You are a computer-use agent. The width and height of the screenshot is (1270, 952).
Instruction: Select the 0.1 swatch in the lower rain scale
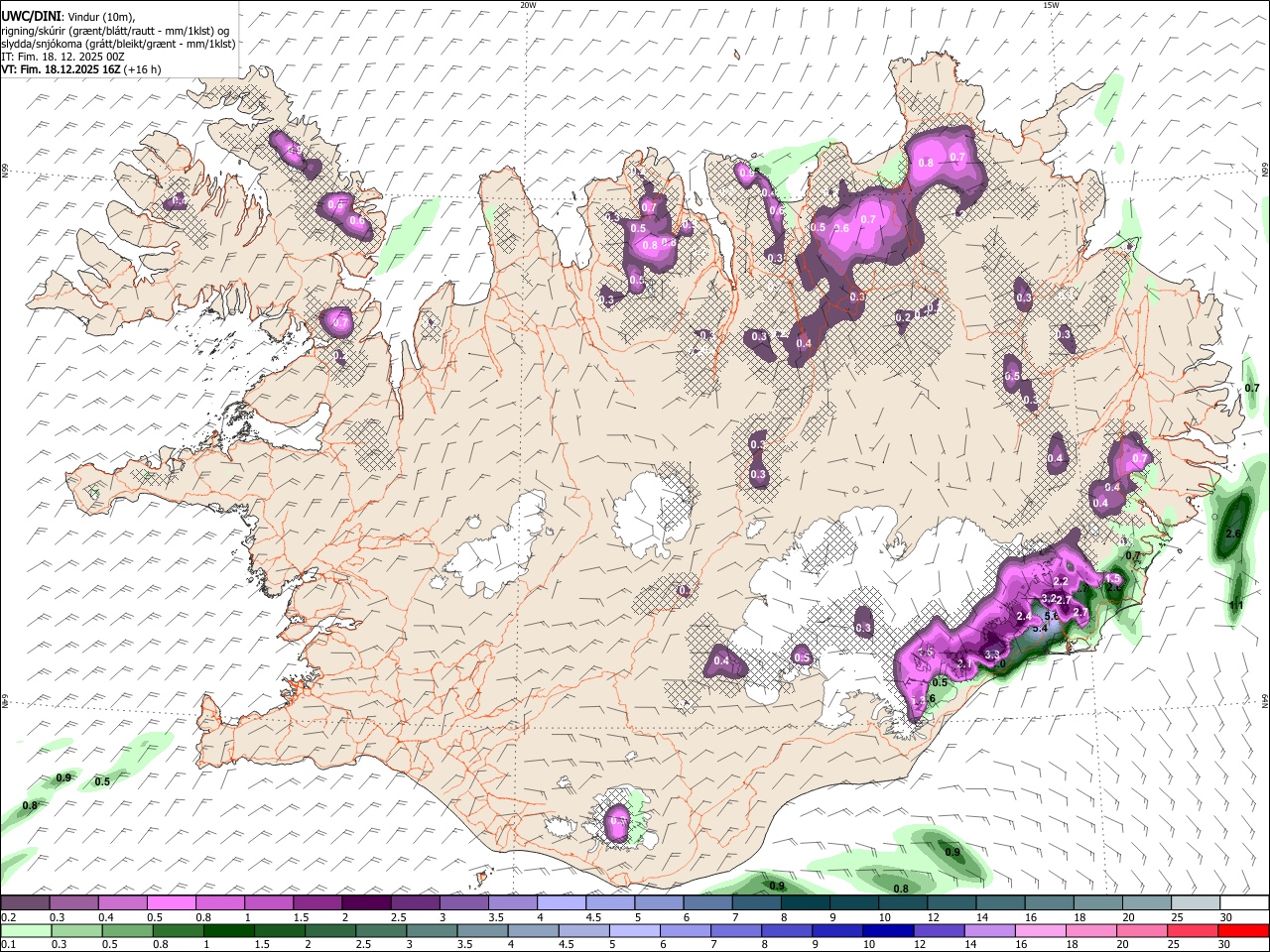pyautogui.click(x=25, y=931)
